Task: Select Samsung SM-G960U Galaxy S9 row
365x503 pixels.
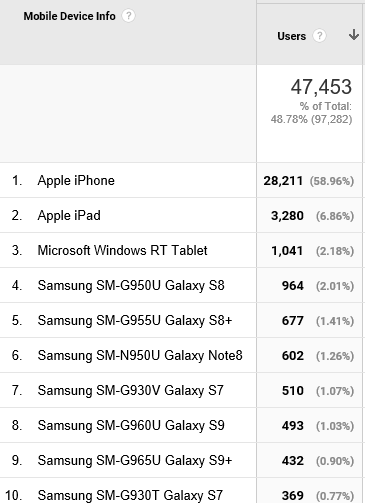Action: tap(131, 425)
